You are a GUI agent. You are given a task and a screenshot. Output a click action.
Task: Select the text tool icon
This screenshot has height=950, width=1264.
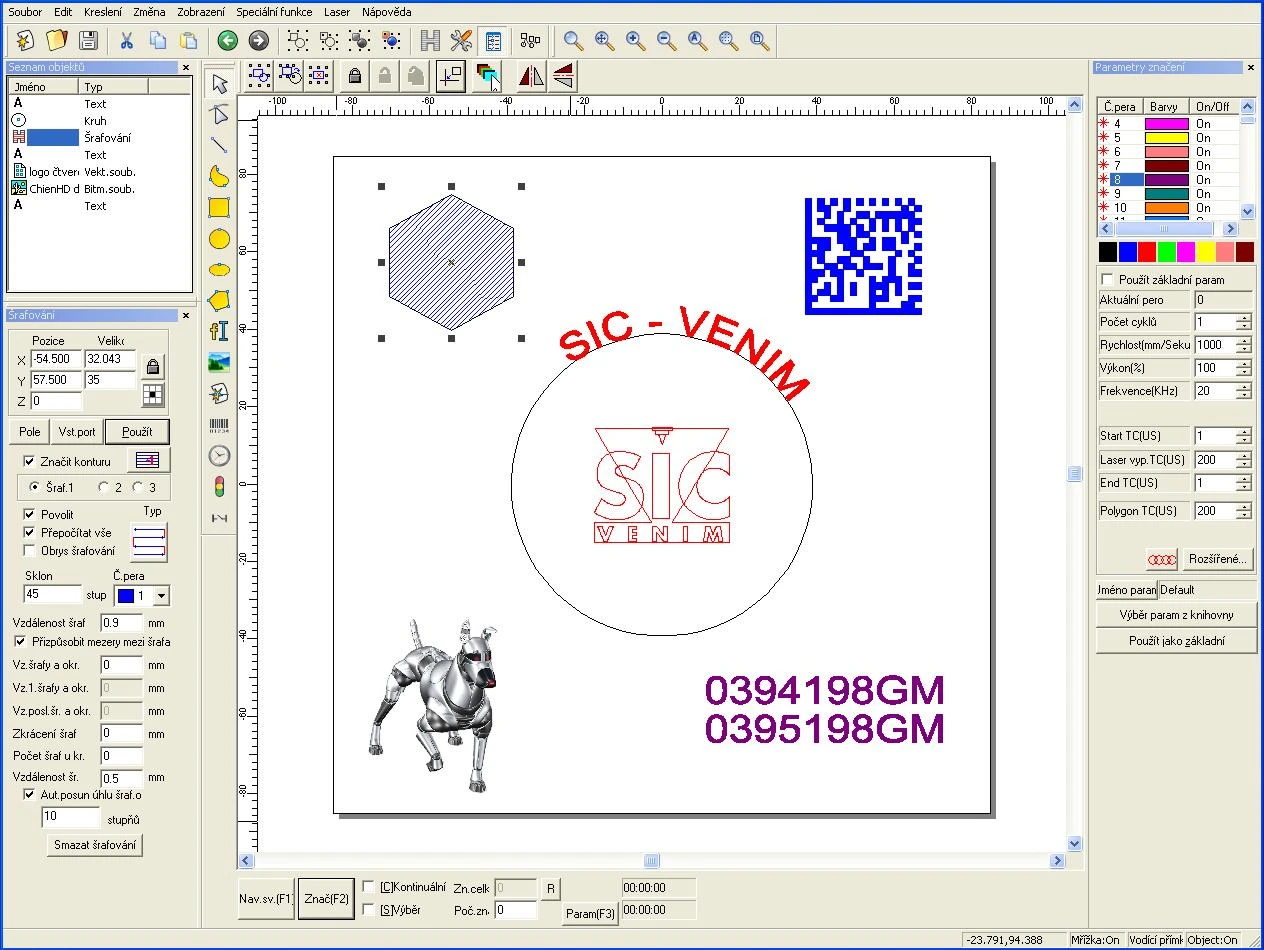click(219, 331)
